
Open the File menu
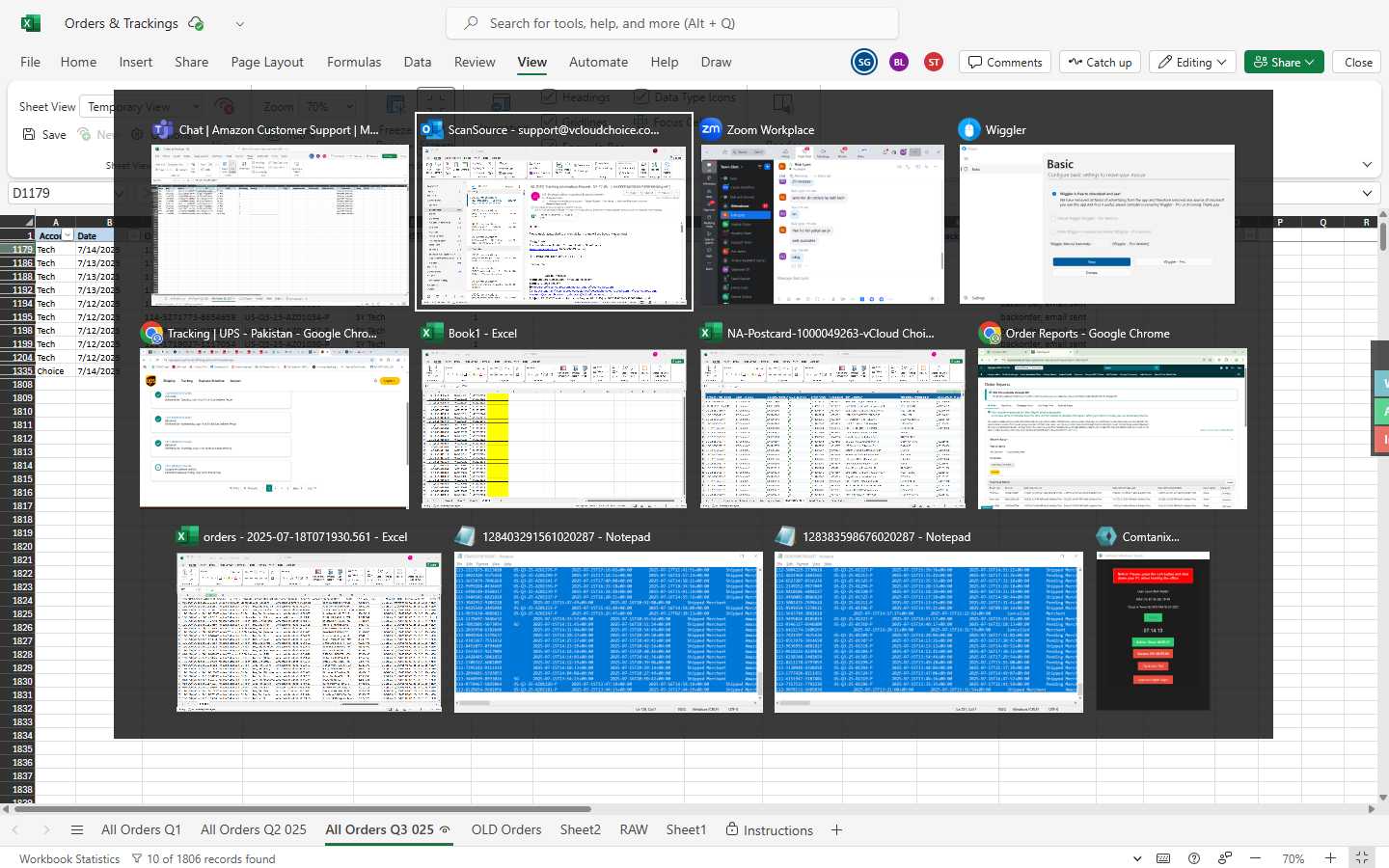coord(31,62)
